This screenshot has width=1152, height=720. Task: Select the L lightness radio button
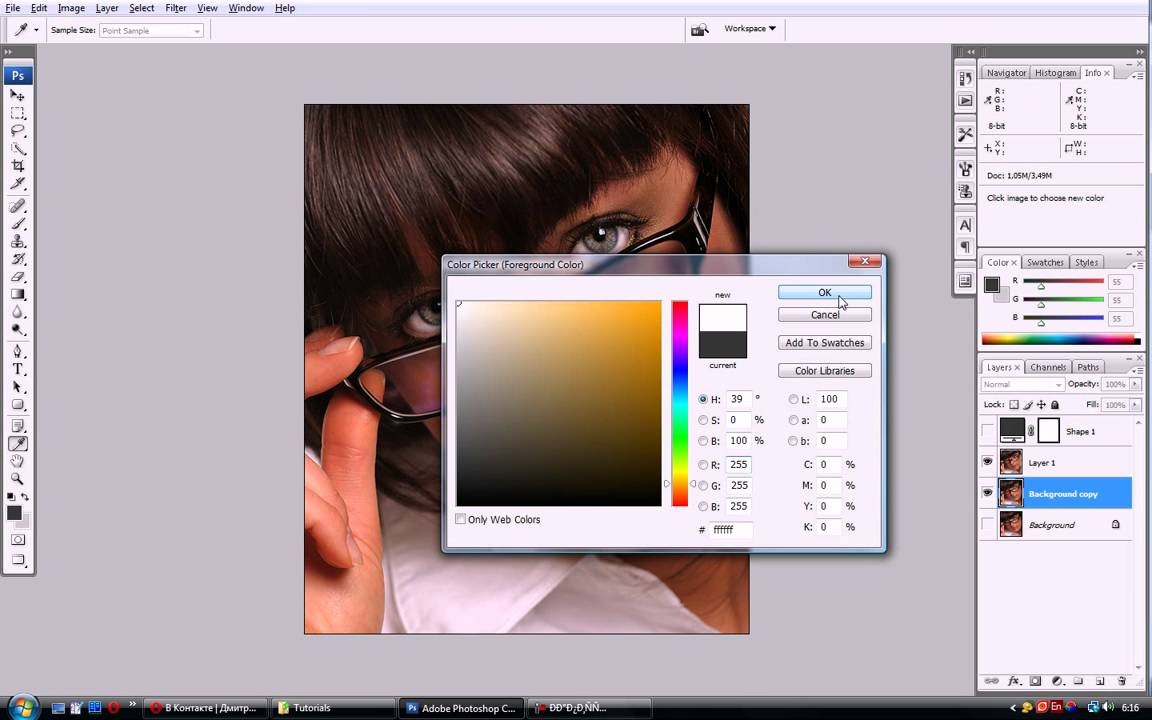click(x=793, y=399)
